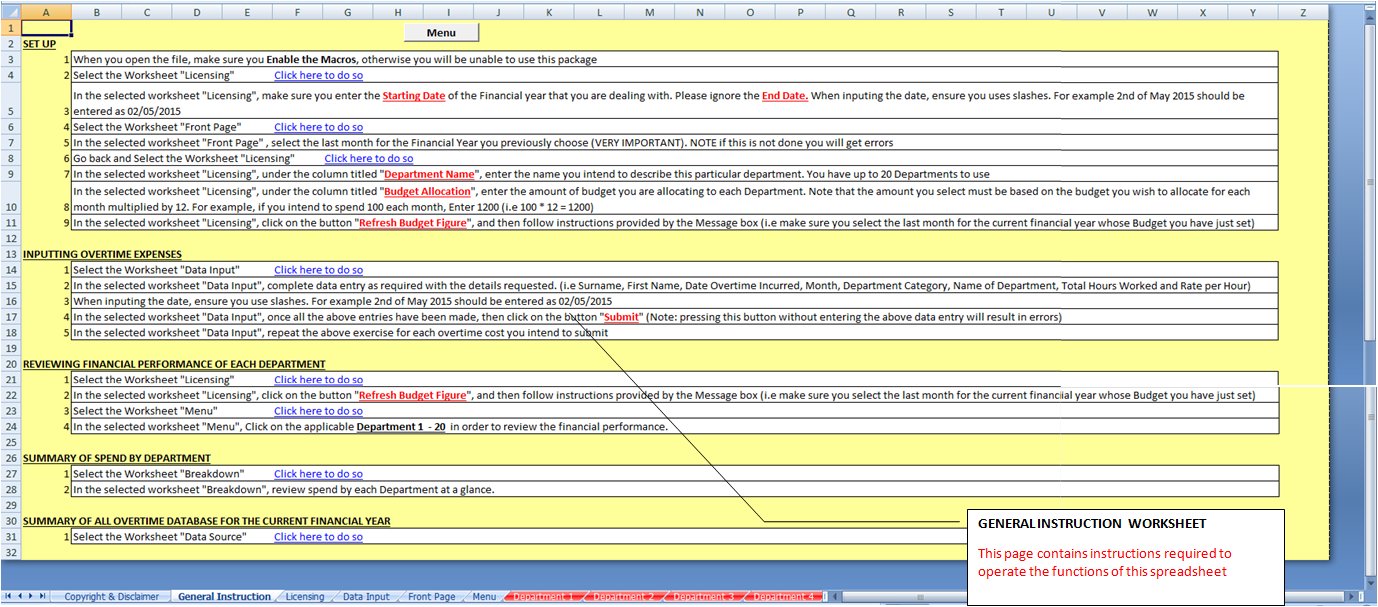Follow the Data Input 'Click here' hyperlink
Image resolution: width=1378 pixels, height=607 pixels.
tap(318, 269)
